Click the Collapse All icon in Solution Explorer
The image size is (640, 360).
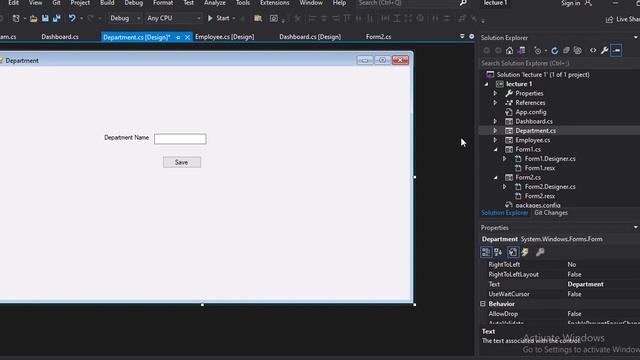[x=566, y=51]
